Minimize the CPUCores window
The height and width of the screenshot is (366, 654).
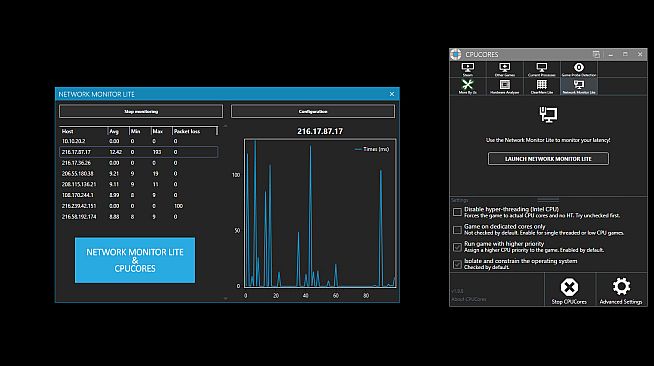[611, 54]
